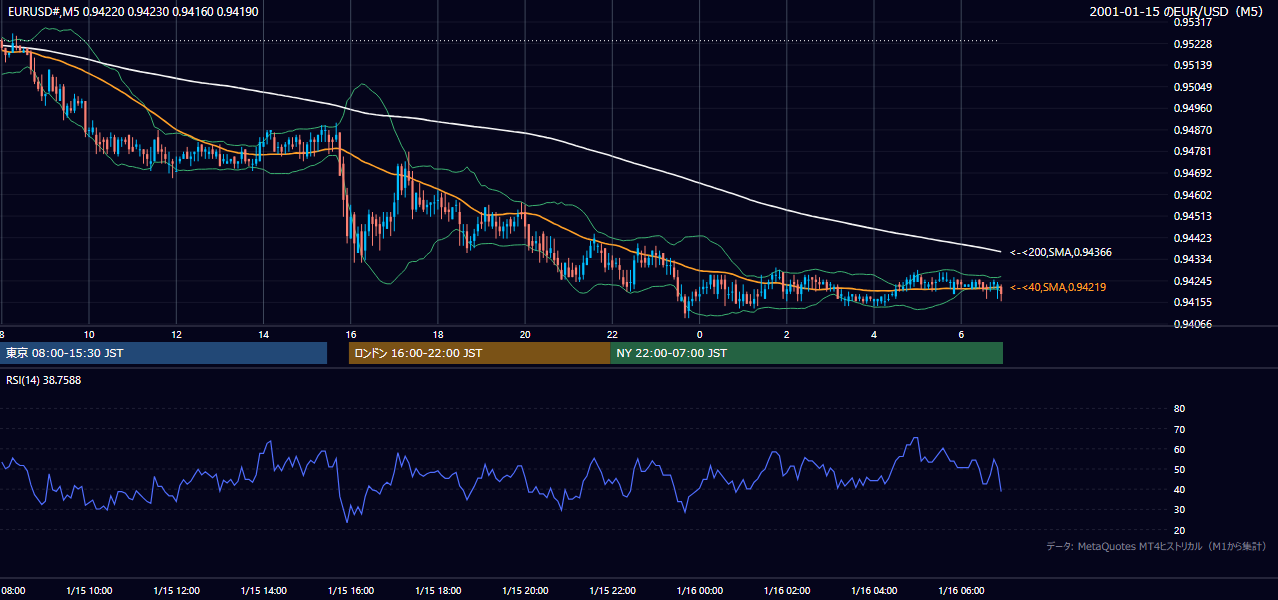Click the bottom time label 1/15 12:00
Image resolution: width=1278 pixels, height=600 pixels.
(177, 591)
